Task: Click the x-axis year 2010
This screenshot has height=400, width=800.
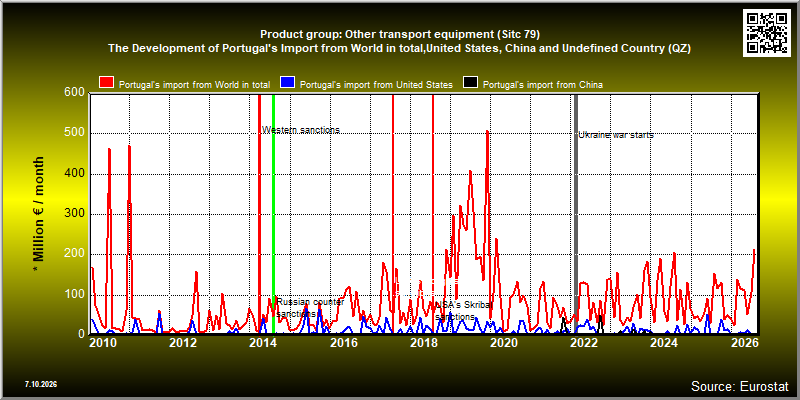Action: click(x=103, y=343)
